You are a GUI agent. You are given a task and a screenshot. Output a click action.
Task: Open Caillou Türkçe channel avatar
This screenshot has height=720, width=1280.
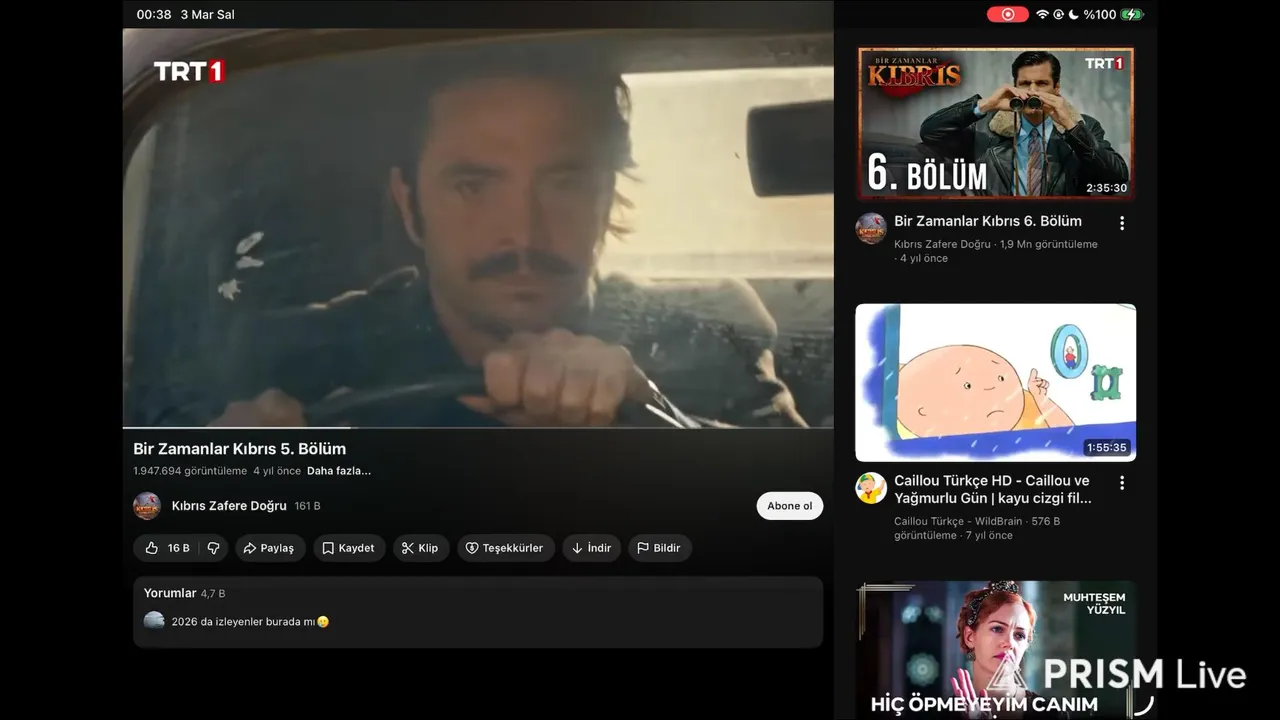(x=871, y=488)
